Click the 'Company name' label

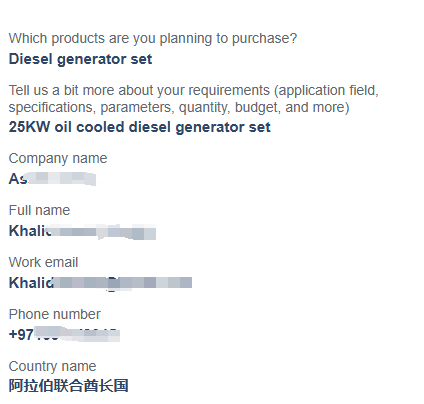click(x=58, y=159)
